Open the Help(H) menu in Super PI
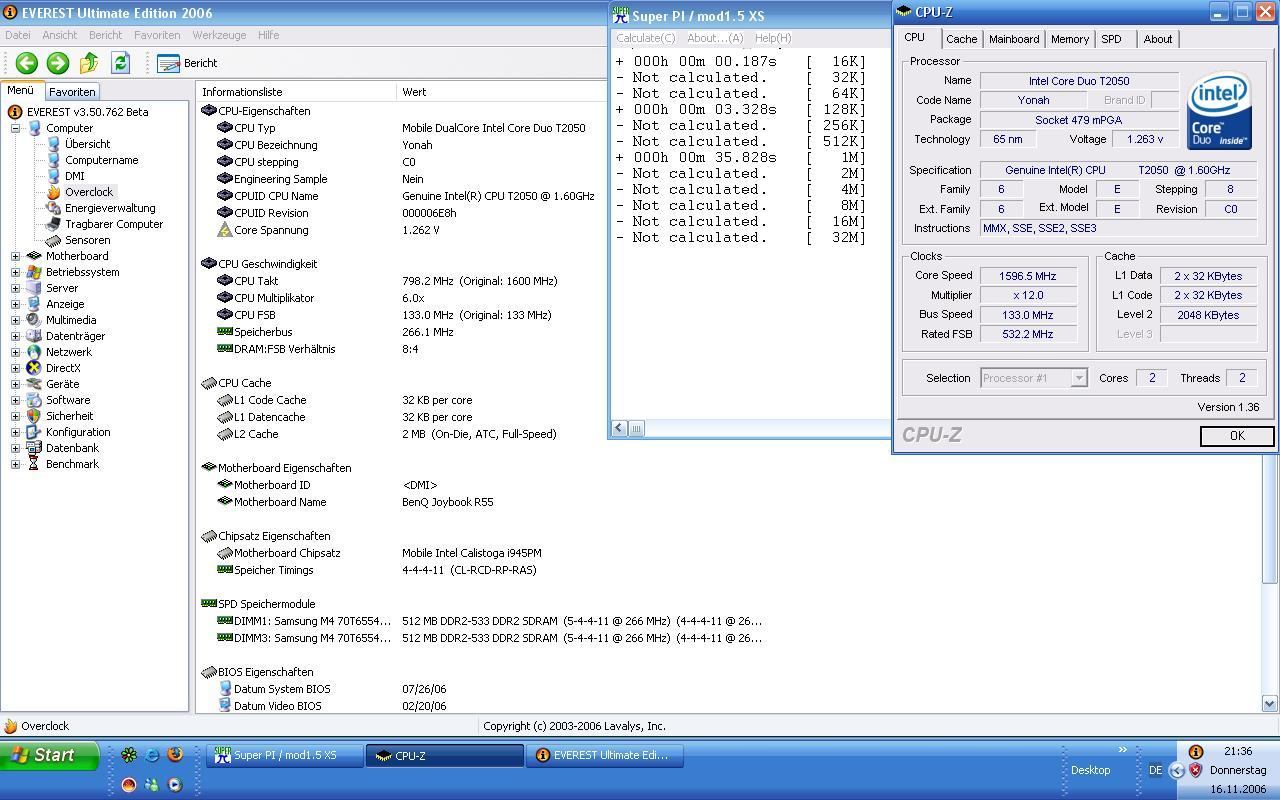The height and width of the screenshot is (800, 1280). click(773, 38)
